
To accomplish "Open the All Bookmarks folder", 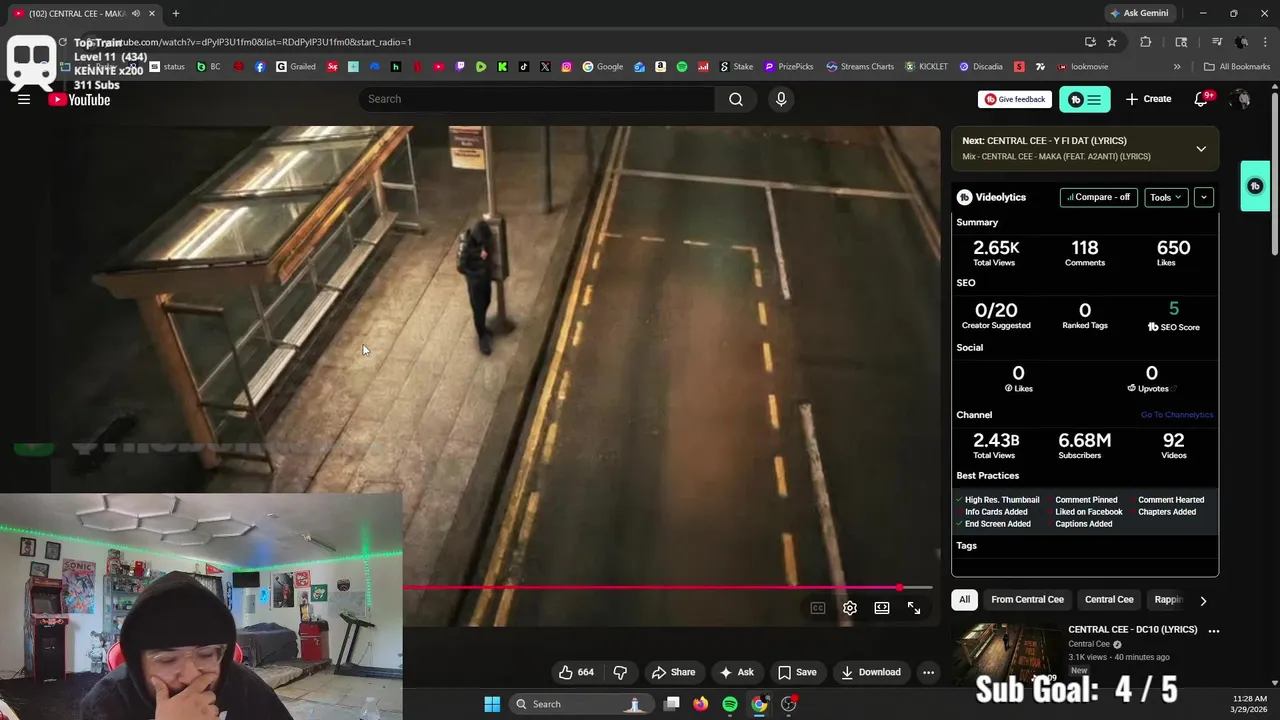I will click(1237, 67).
